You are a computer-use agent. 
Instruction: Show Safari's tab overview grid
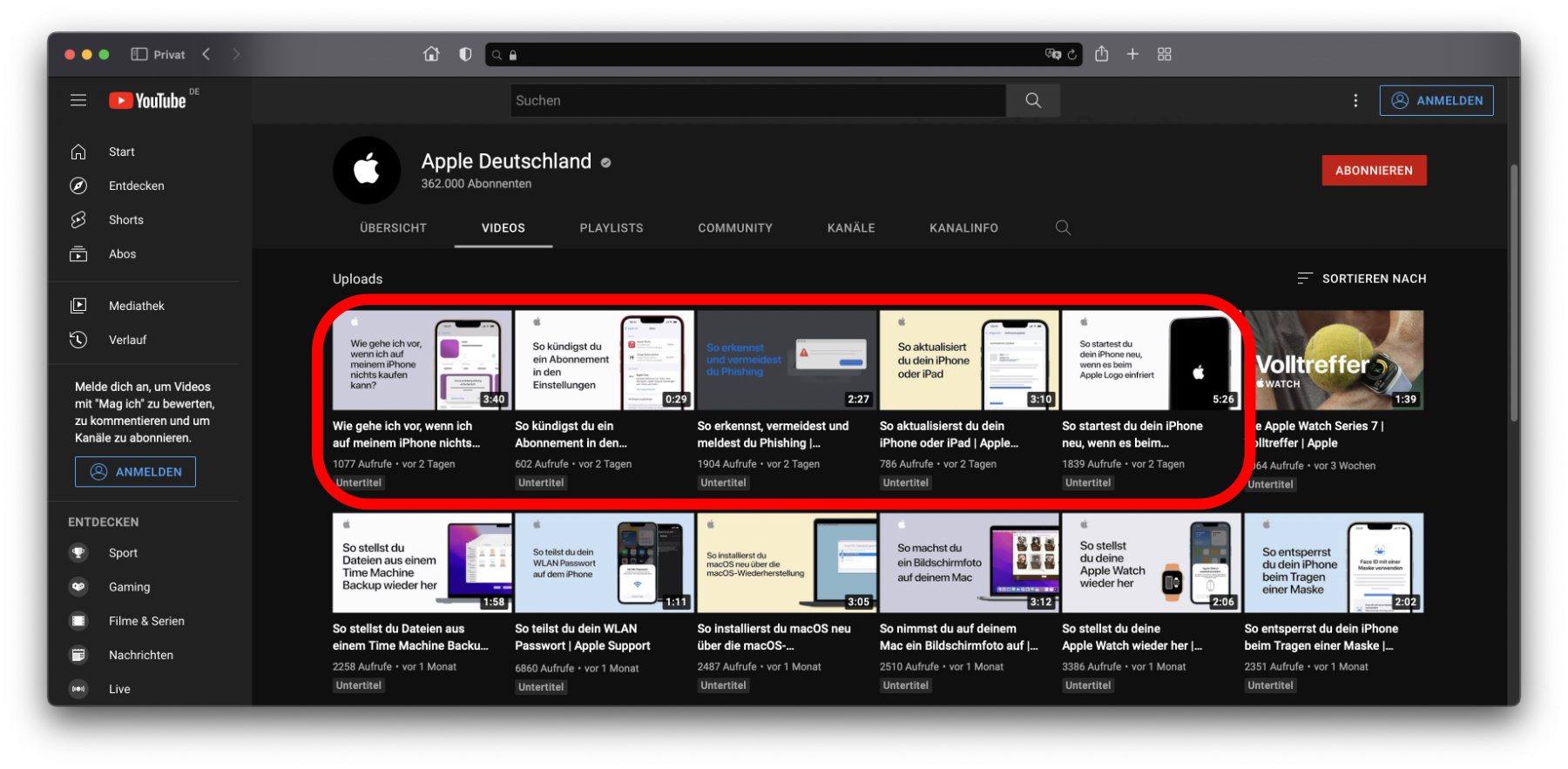[1165, 54]
